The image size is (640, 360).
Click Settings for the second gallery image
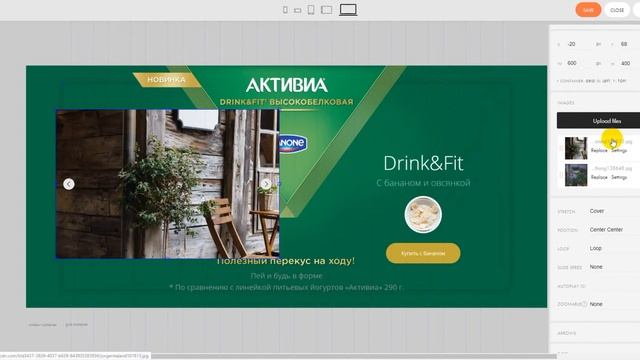619,178
